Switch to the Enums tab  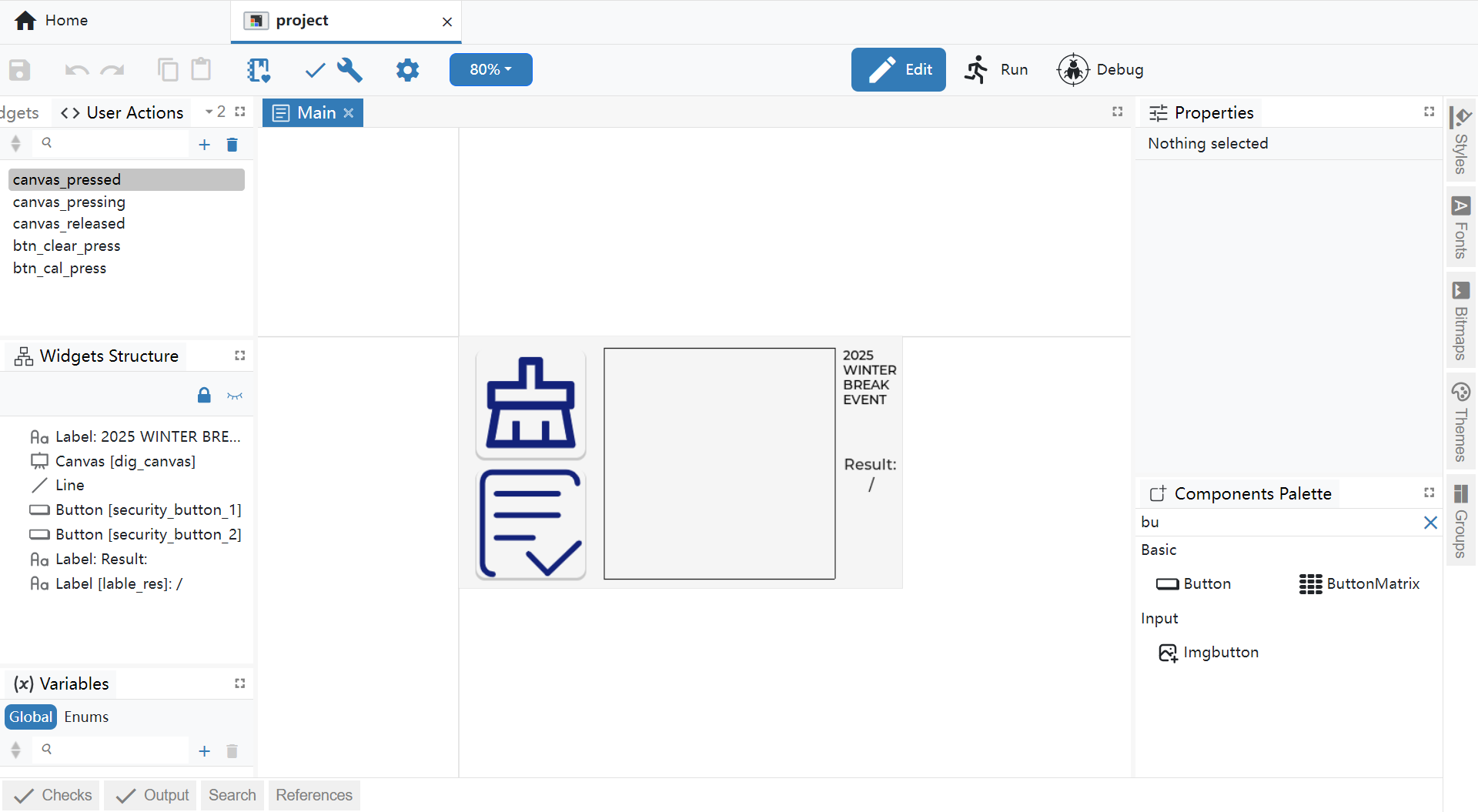[x=86, y=717]
